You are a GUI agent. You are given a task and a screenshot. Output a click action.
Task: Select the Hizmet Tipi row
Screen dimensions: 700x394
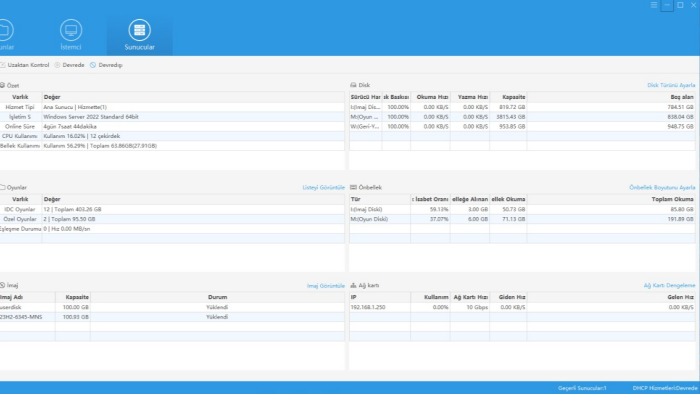click(x=172, y=107)
